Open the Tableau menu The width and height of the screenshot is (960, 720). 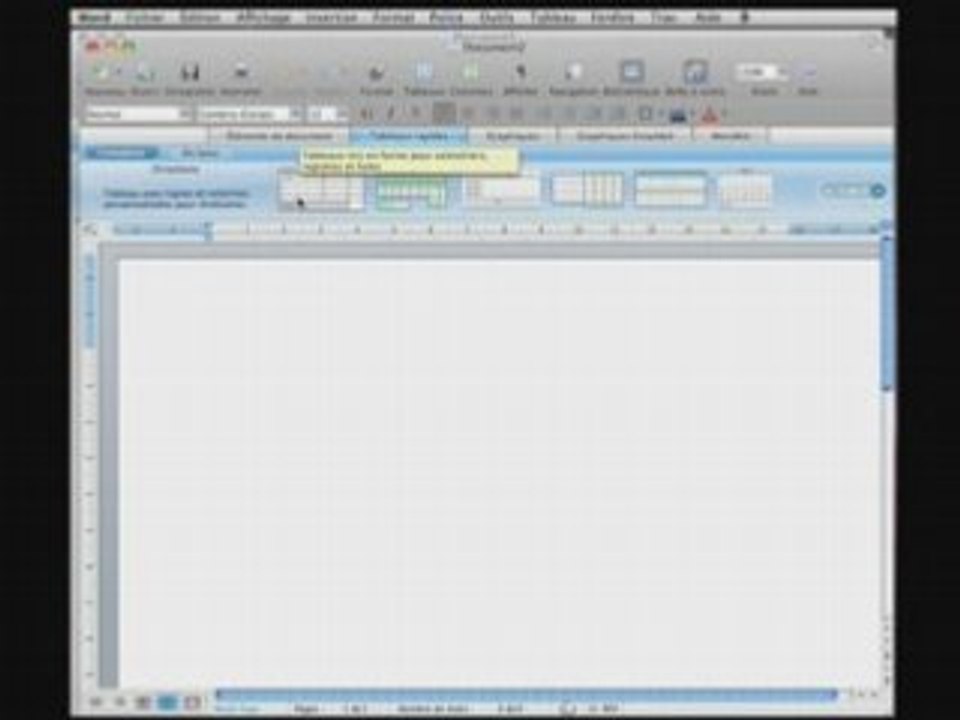(x=553, y=18)
